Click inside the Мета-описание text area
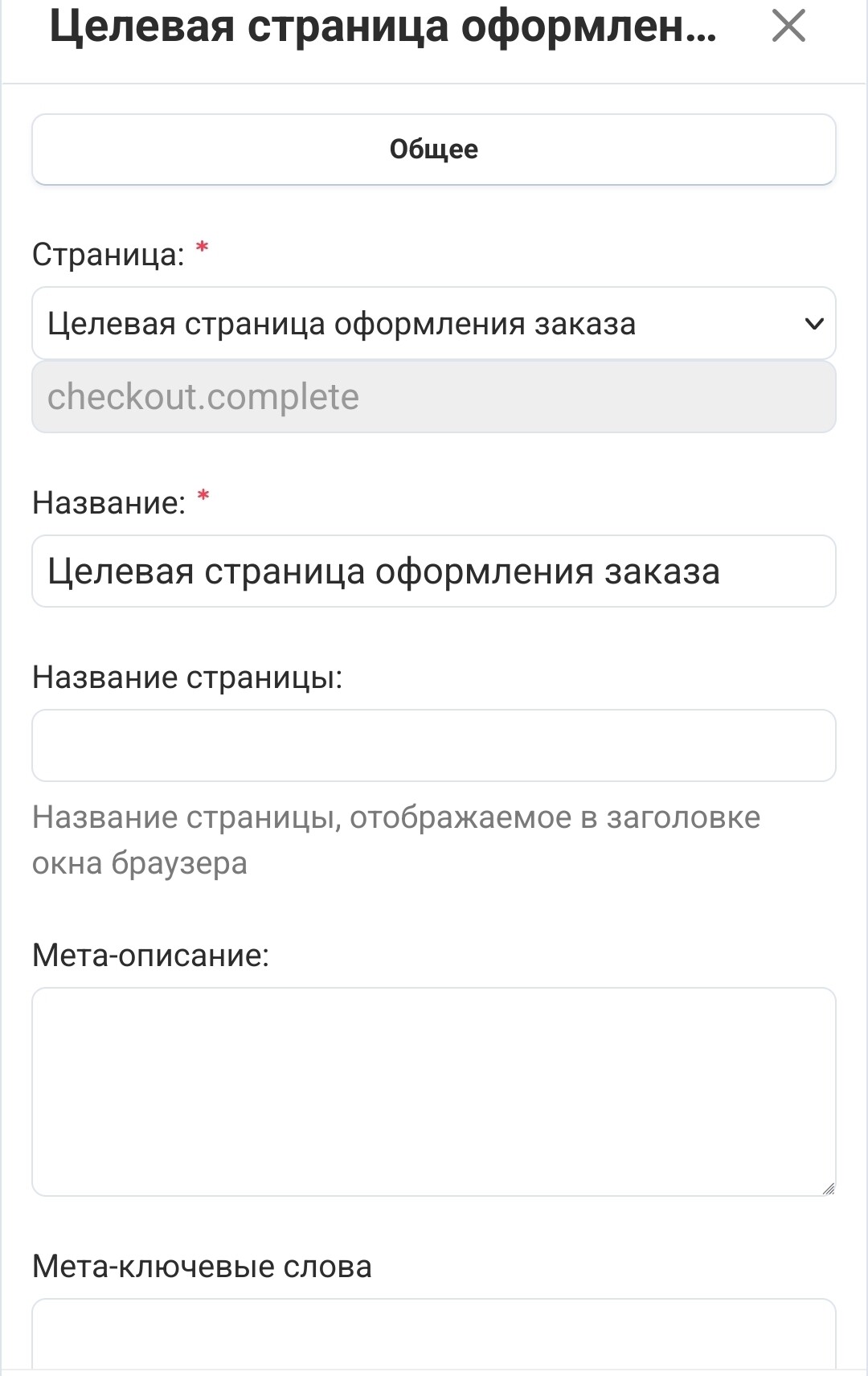The height and width of the screenshot is (1376, 868). [434, 1091]
